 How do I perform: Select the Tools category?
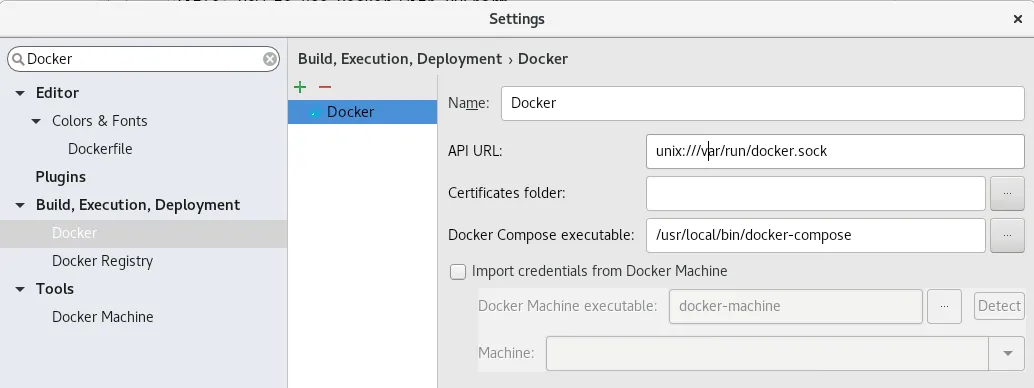tap(55, 289)
